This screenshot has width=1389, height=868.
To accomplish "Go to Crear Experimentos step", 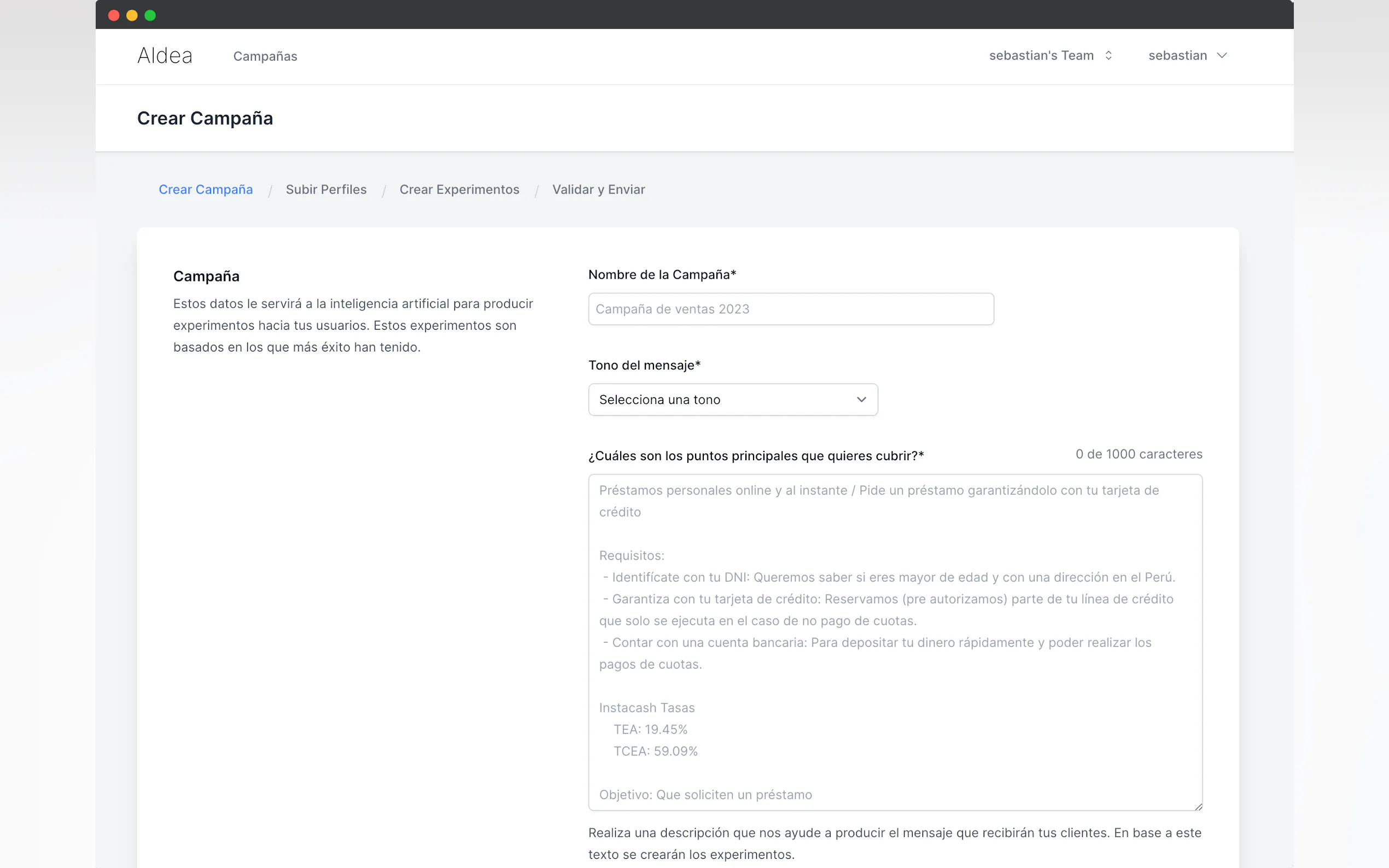I will point(459,190).
